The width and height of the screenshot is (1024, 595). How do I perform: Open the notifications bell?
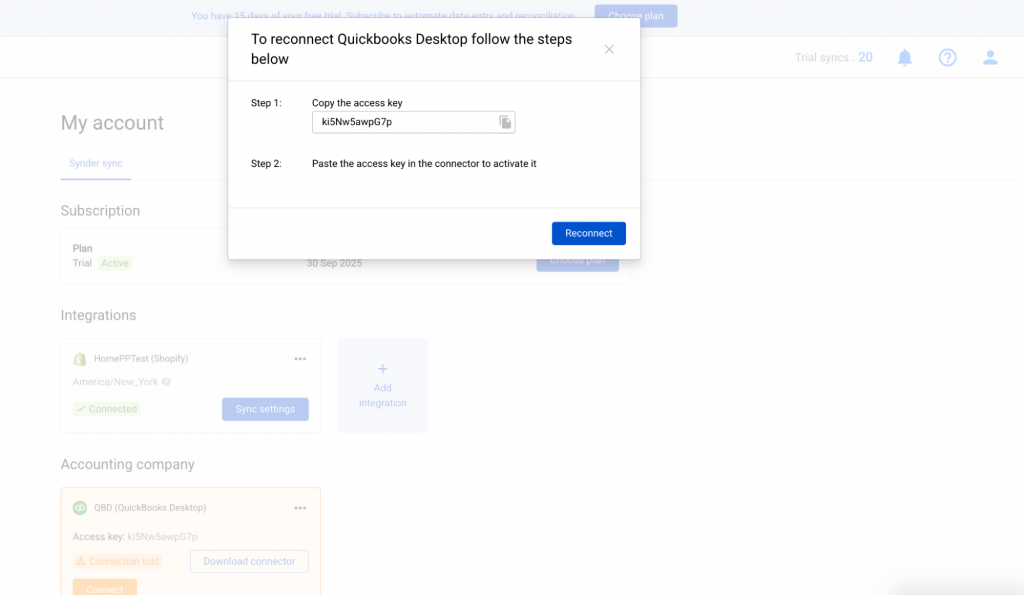point(905,58)
